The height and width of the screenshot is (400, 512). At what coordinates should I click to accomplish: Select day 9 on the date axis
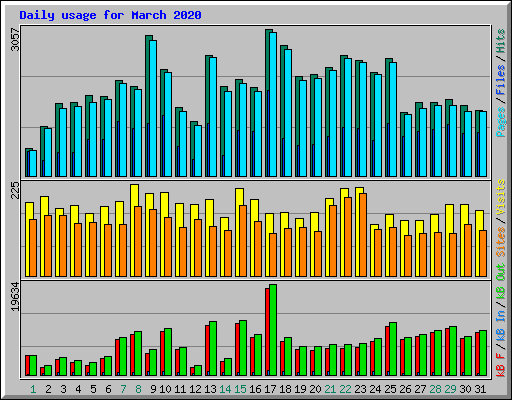click(153, 389)
